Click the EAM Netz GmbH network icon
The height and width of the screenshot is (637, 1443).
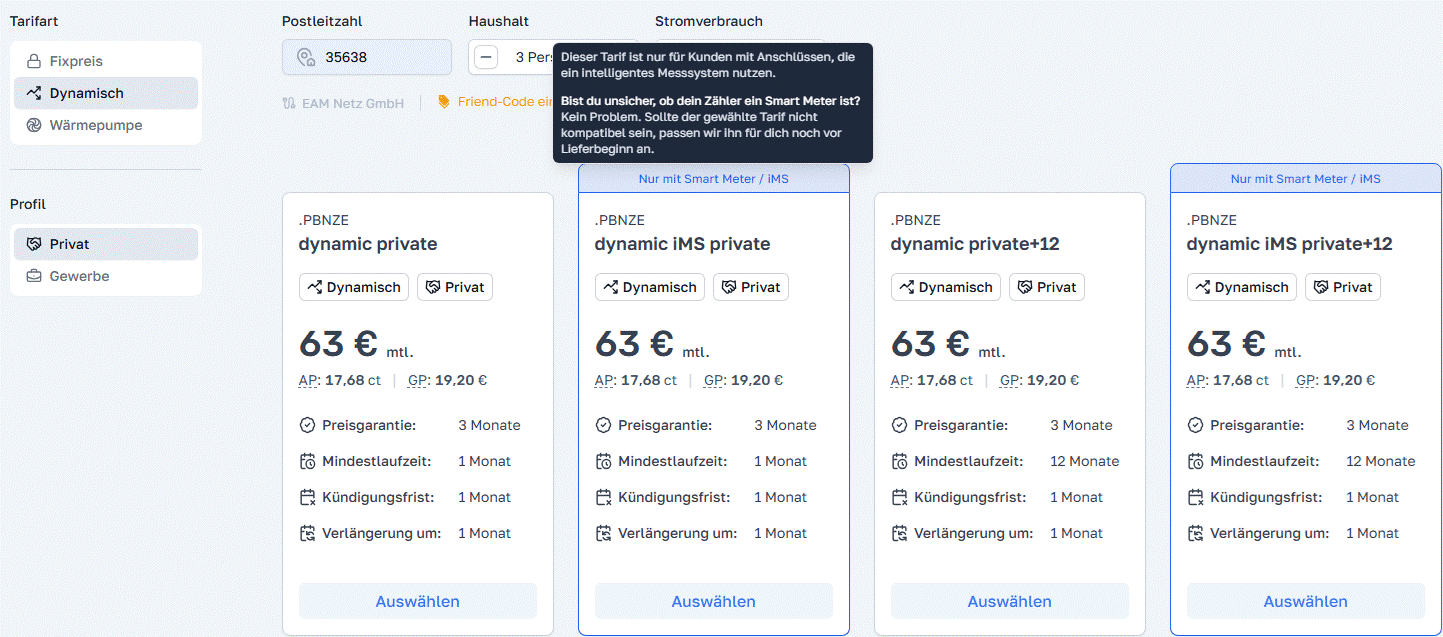(x=290, y=103)
